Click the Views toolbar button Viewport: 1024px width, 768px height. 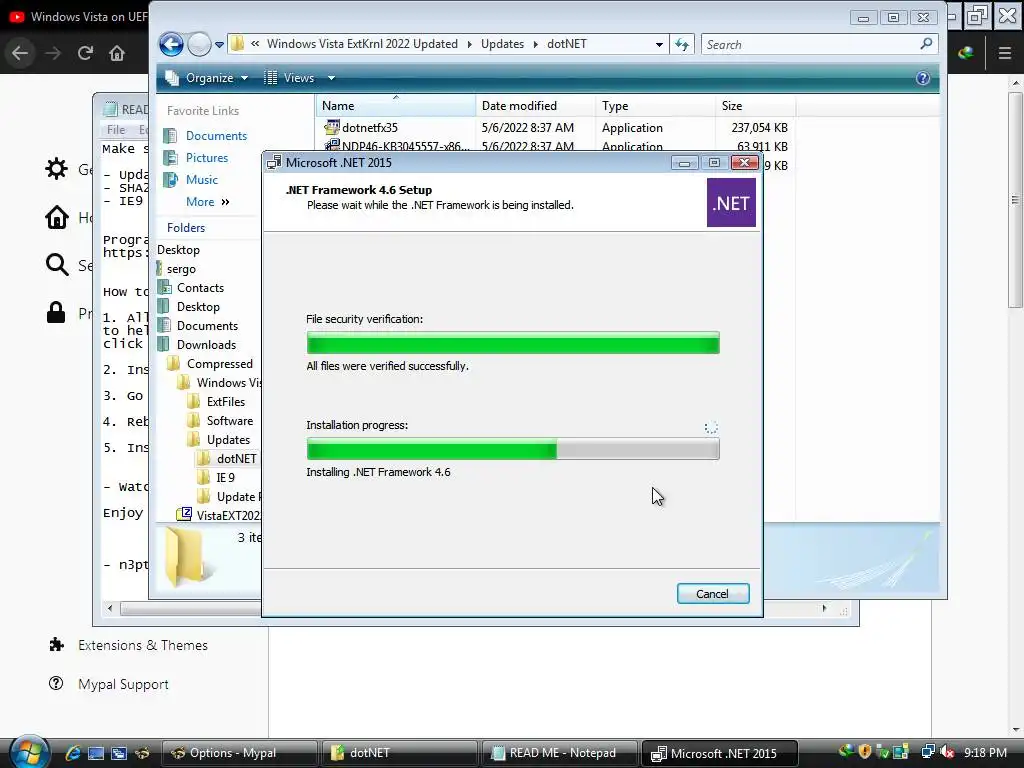pyautogui.click(x=289, y=78)
